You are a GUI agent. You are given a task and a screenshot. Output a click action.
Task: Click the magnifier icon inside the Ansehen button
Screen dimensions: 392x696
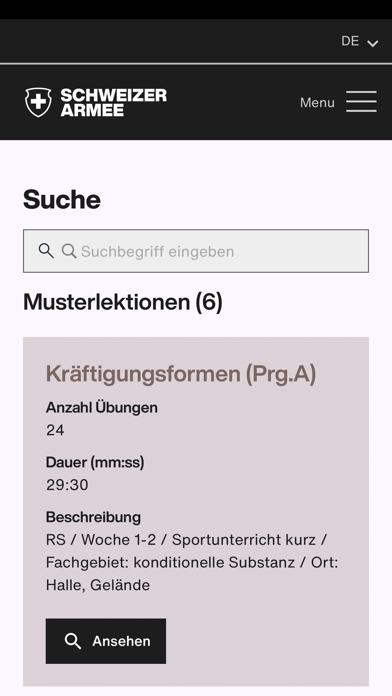(x=73, y=641)
